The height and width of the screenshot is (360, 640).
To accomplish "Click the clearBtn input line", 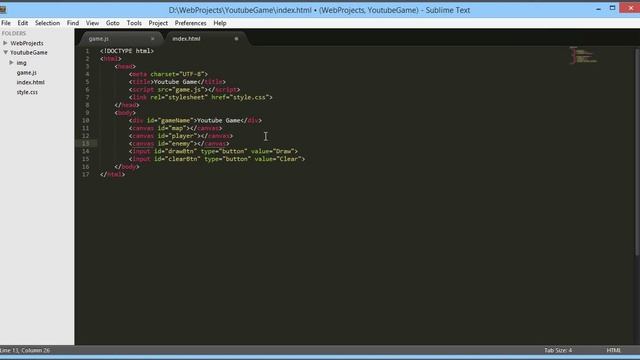I will tap(217, 159).
